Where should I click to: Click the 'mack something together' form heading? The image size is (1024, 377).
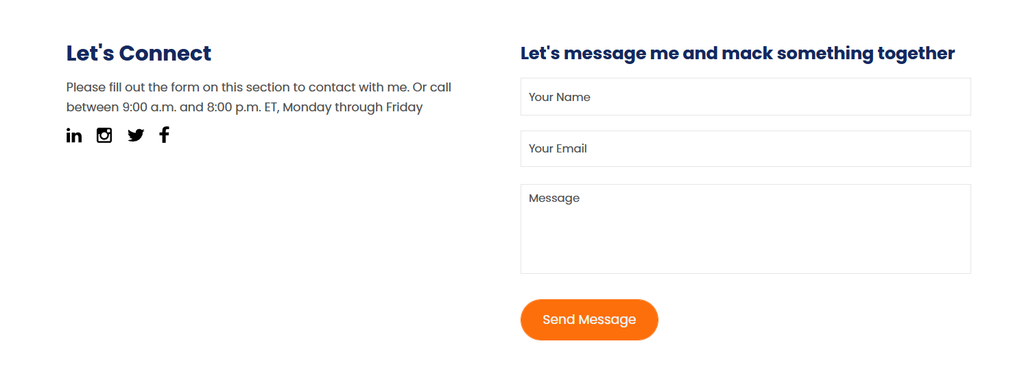coord(737,54)
